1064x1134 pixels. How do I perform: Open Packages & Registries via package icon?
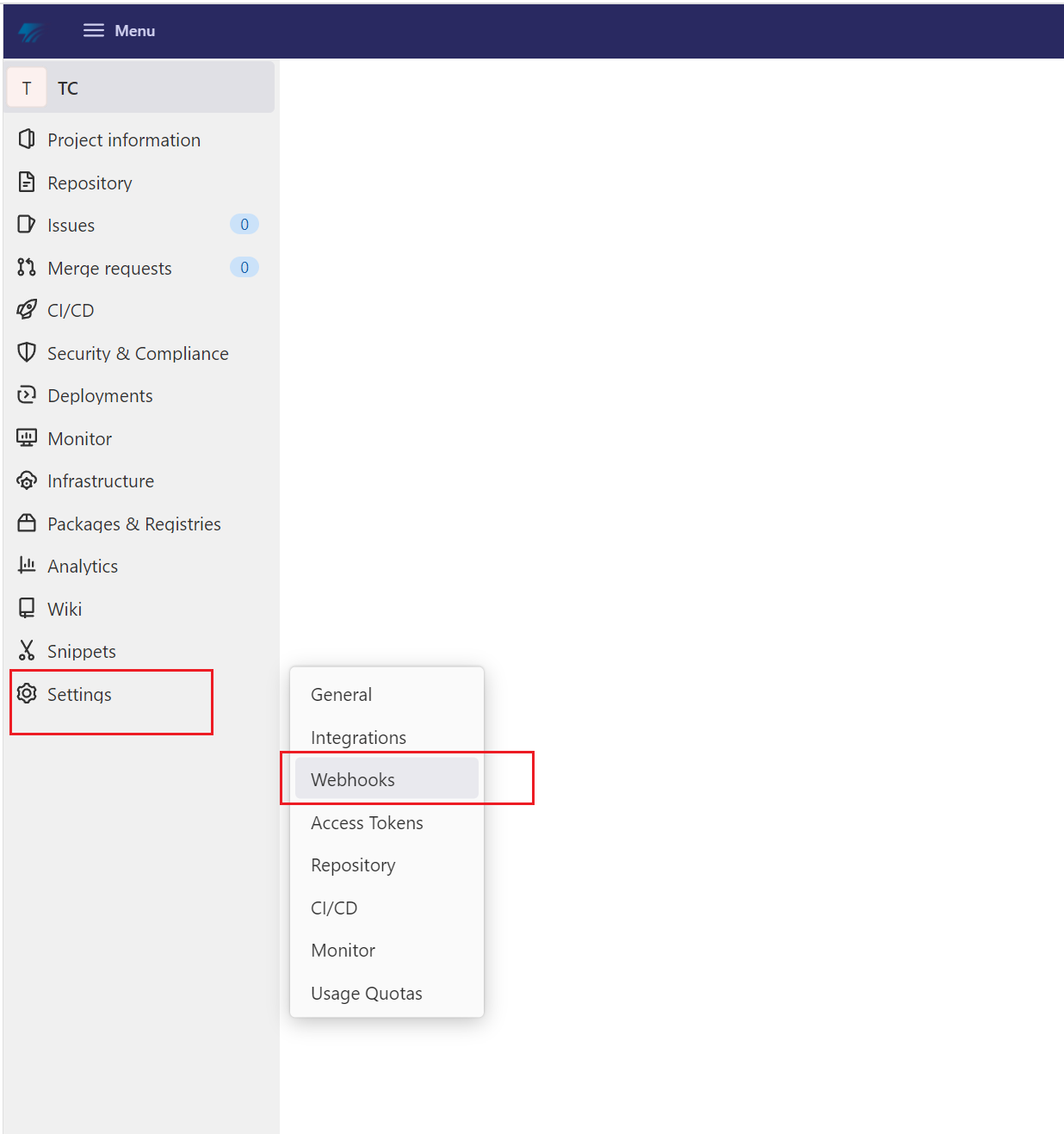27,524
